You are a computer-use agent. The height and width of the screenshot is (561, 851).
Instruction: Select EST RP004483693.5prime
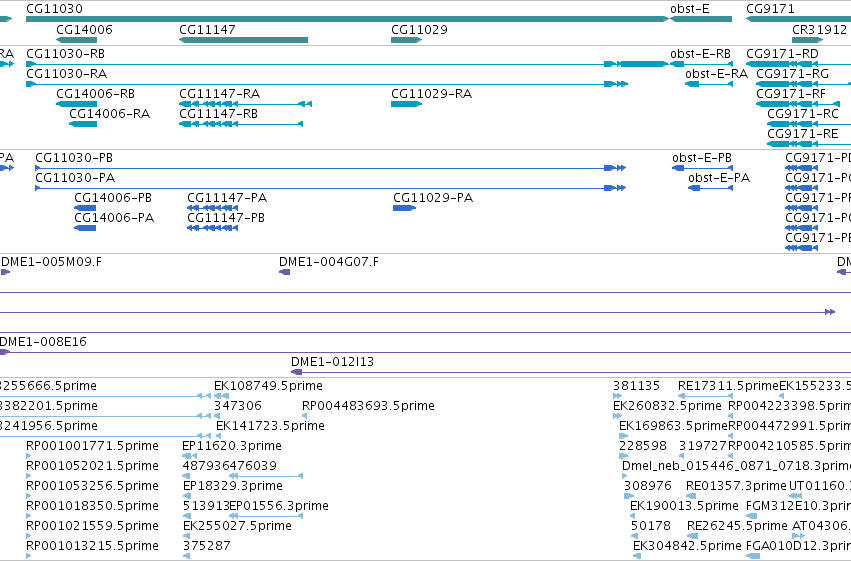coord(304,416)
